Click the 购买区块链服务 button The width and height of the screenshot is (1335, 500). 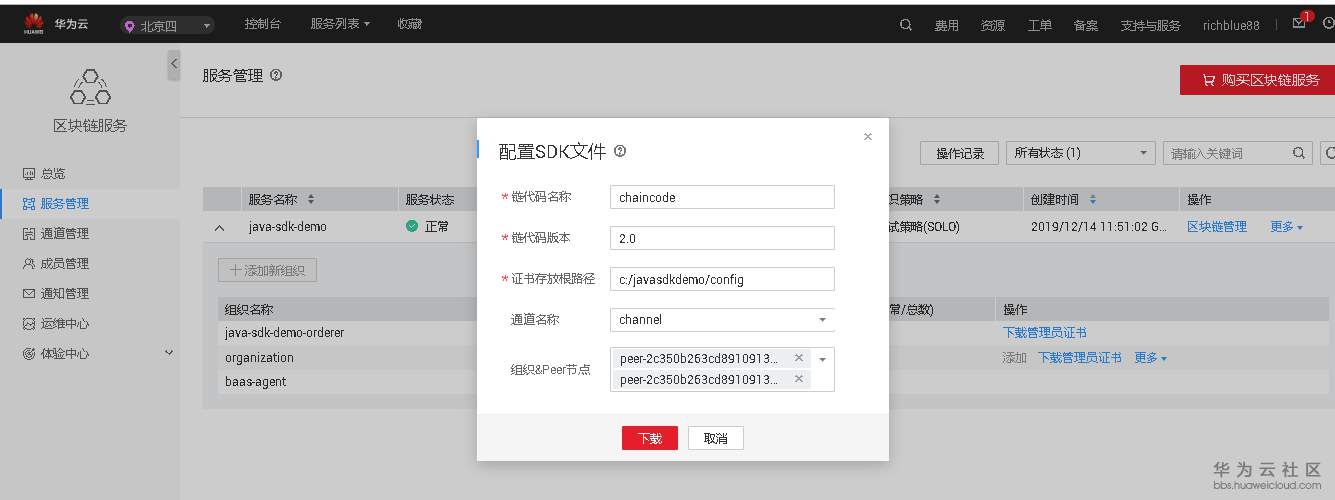click(1257, 80)
